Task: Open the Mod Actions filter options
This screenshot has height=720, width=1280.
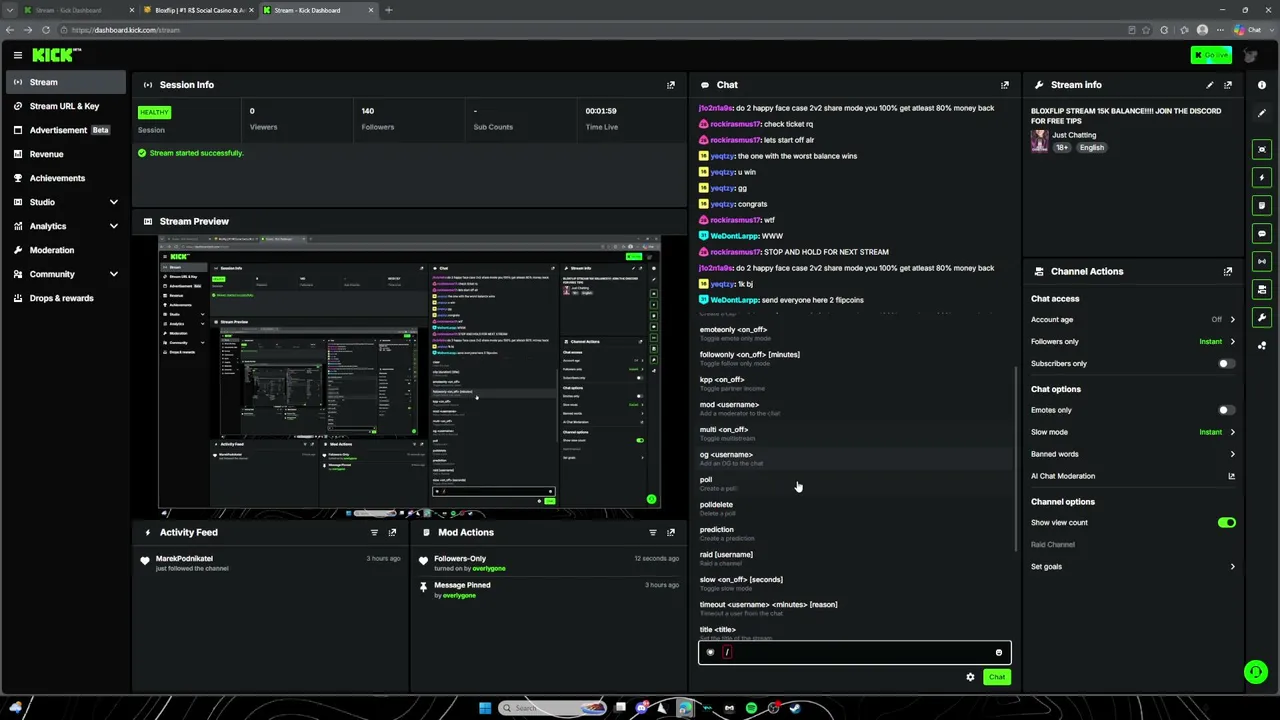Action: (x=653, y=533)
